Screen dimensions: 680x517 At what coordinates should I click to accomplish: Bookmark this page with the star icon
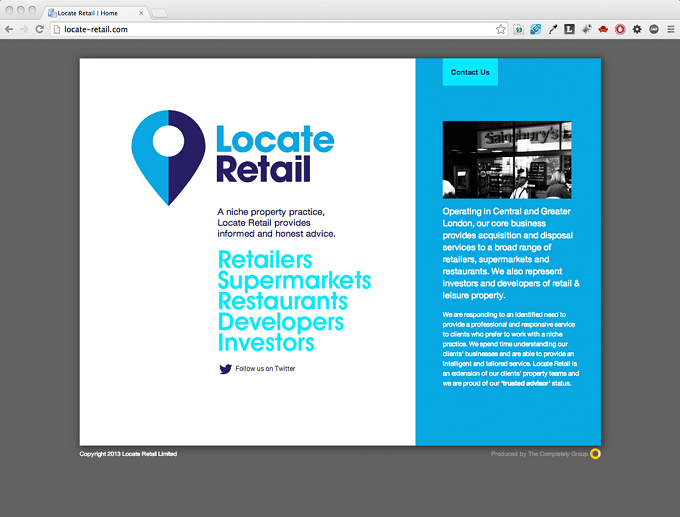pyautogui.click(x=500, y=29)
